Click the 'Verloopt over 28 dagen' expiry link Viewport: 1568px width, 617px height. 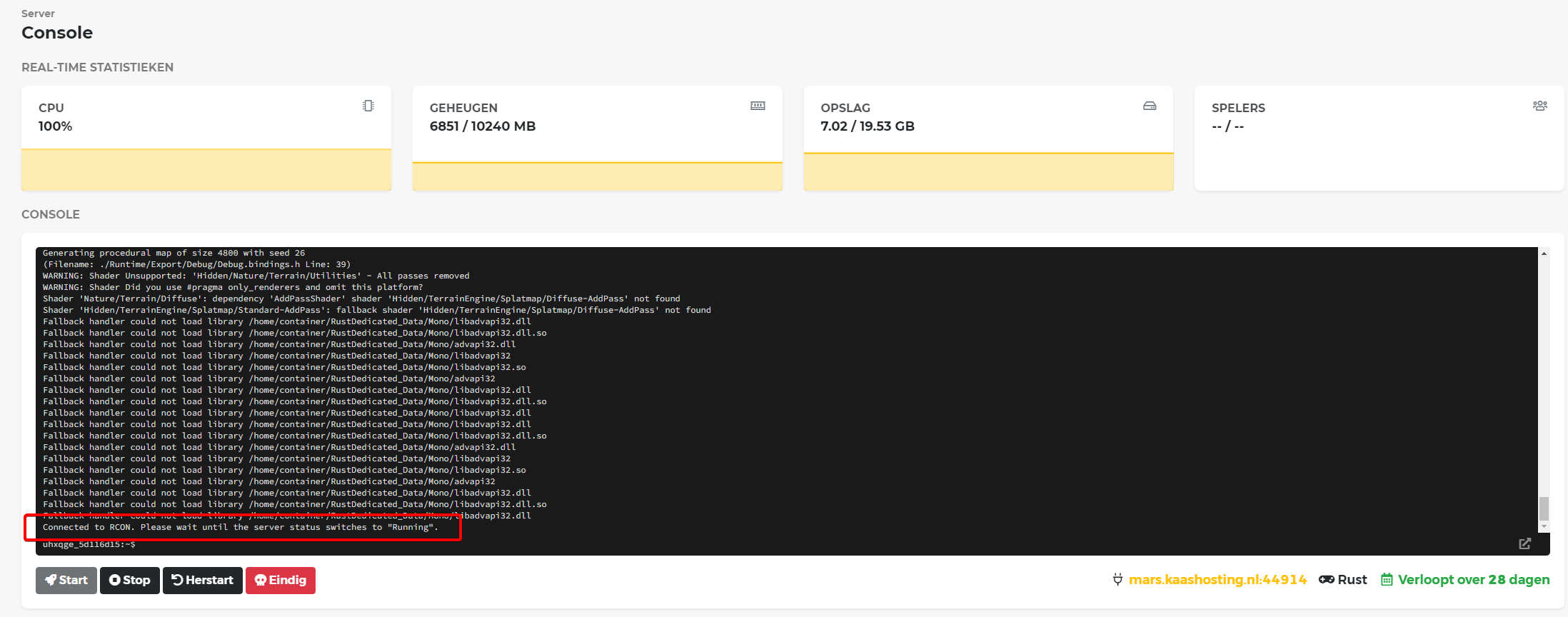tap(1473, 579)
